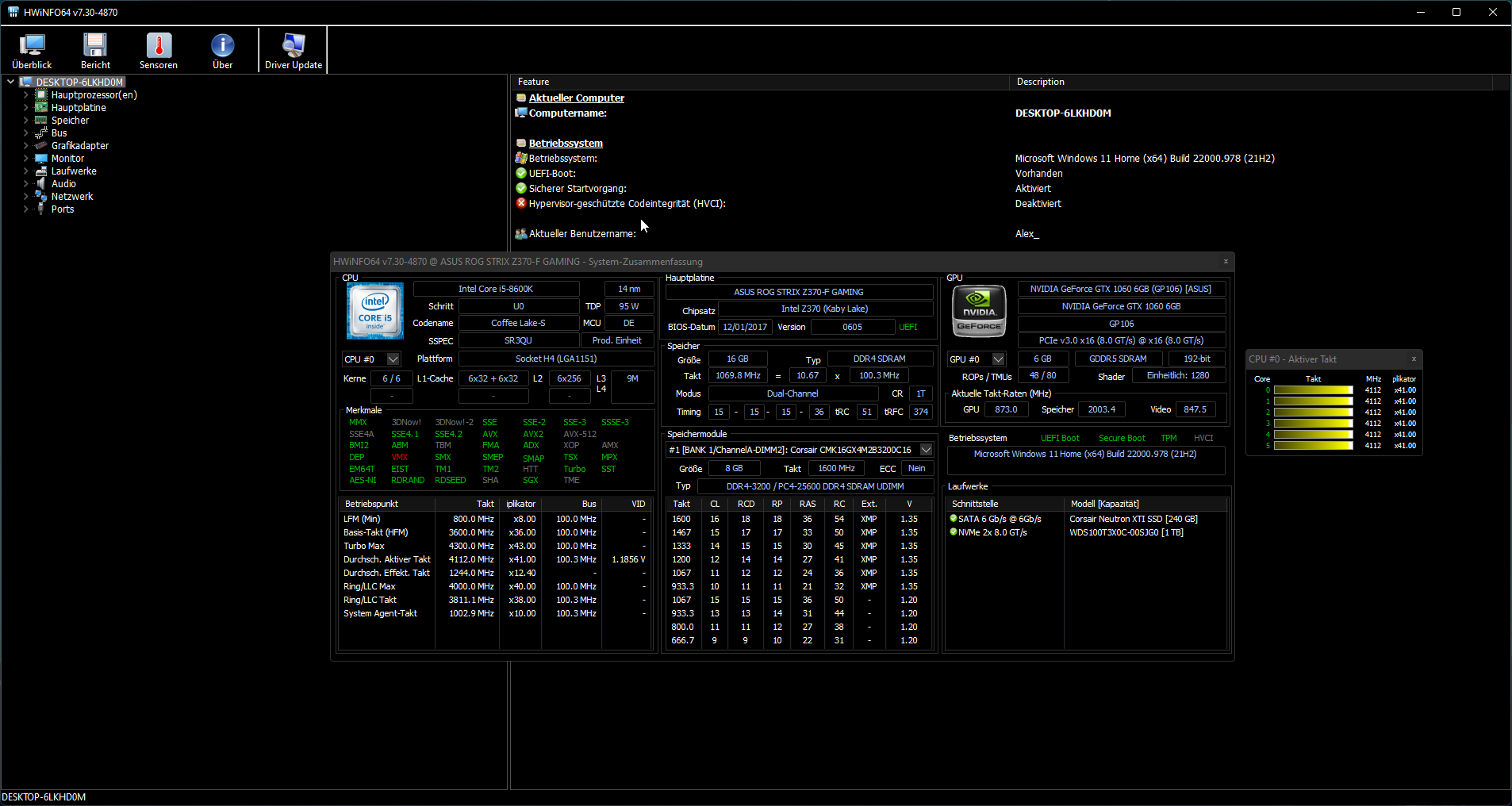Expand the Hauptprozessor(en) node
1512x806 pixels.
(x=25, y=94)
